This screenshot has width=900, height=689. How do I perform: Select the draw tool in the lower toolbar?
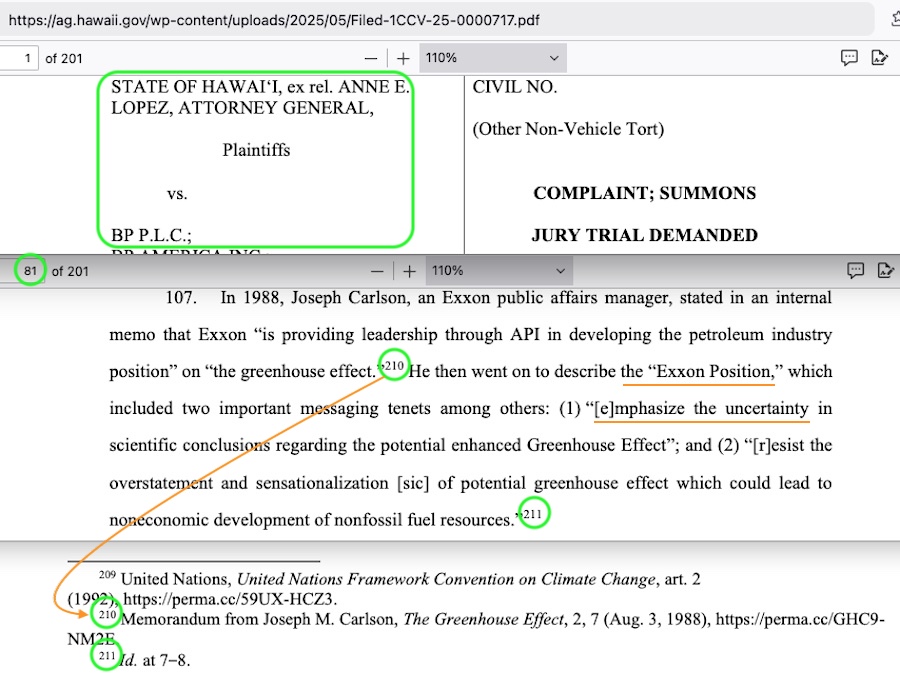tap(884, 270)
